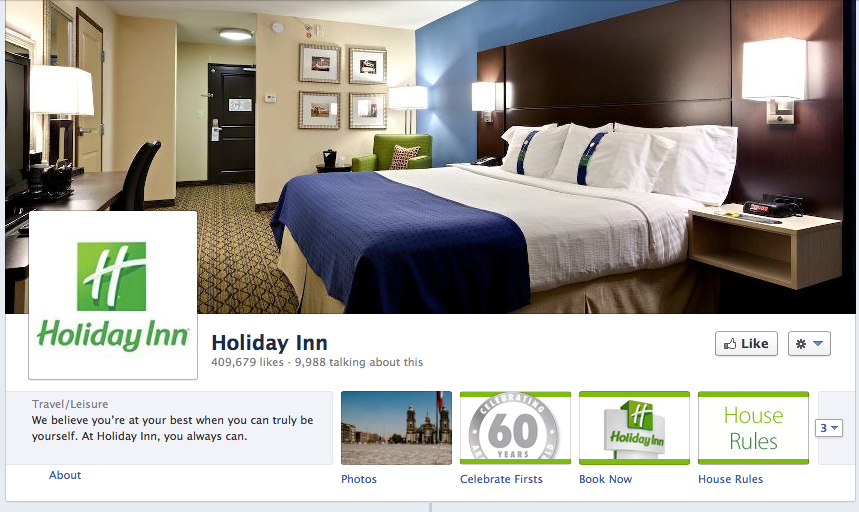Viewport: 859px width, 512px height.
Task: Expand the apps count dropdown showing 3
Action: (x=829, y=428)
